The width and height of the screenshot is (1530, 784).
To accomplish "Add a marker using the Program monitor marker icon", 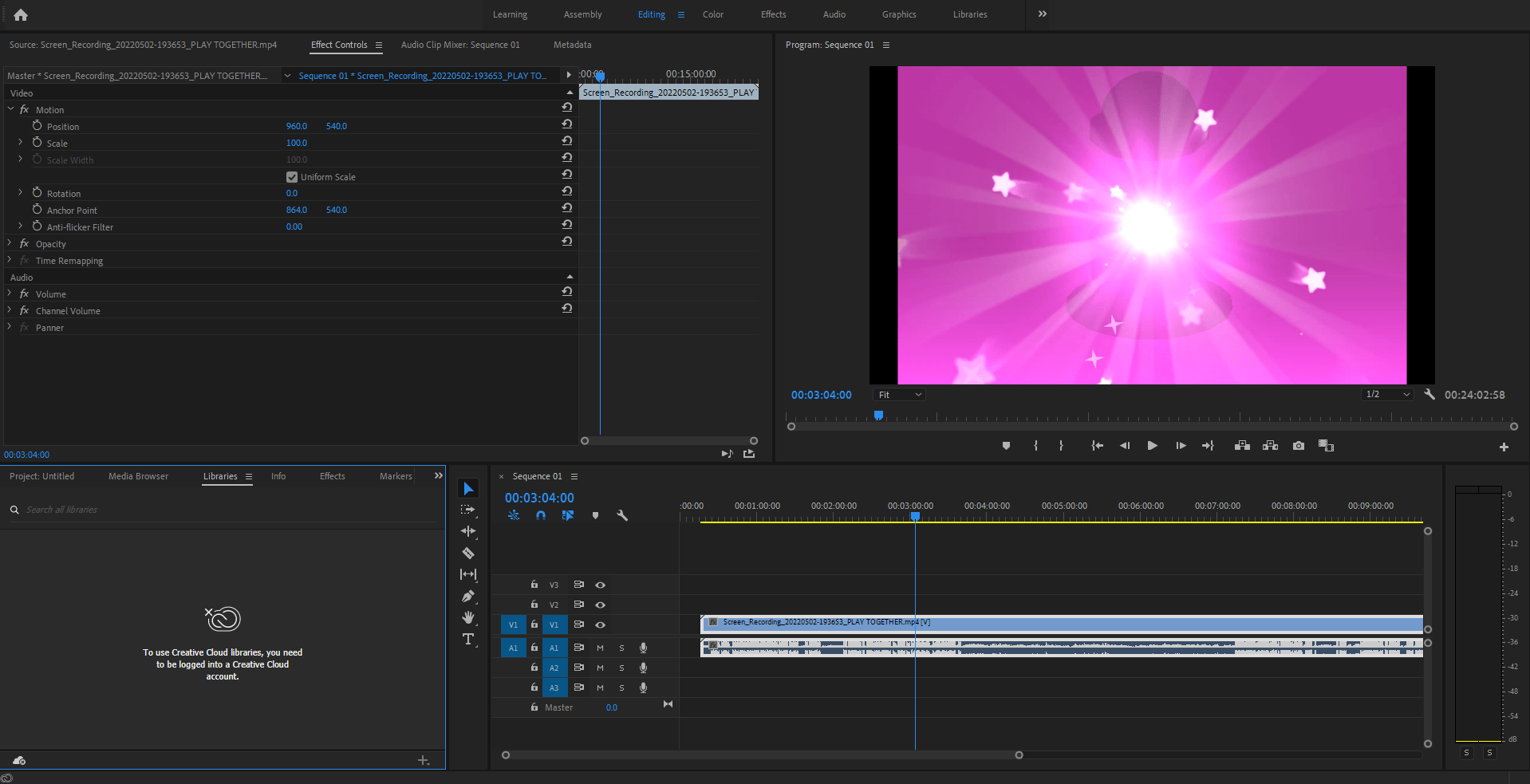I will (x=1006, y=446).
